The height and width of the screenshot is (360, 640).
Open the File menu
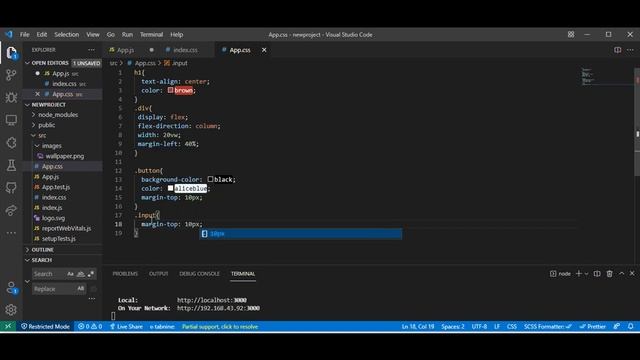[x=24, y=35]
